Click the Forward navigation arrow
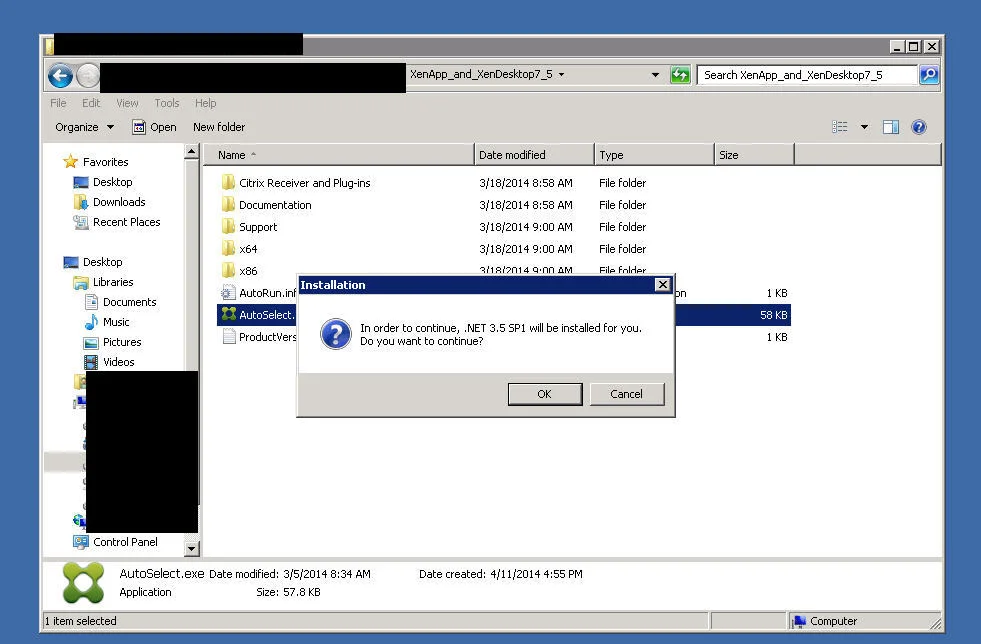The image size is (981, 644). click(88, 76)
